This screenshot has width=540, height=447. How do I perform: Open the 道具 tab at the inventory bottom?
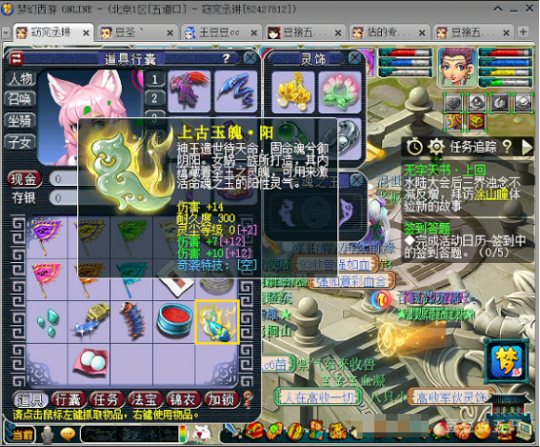31,400
